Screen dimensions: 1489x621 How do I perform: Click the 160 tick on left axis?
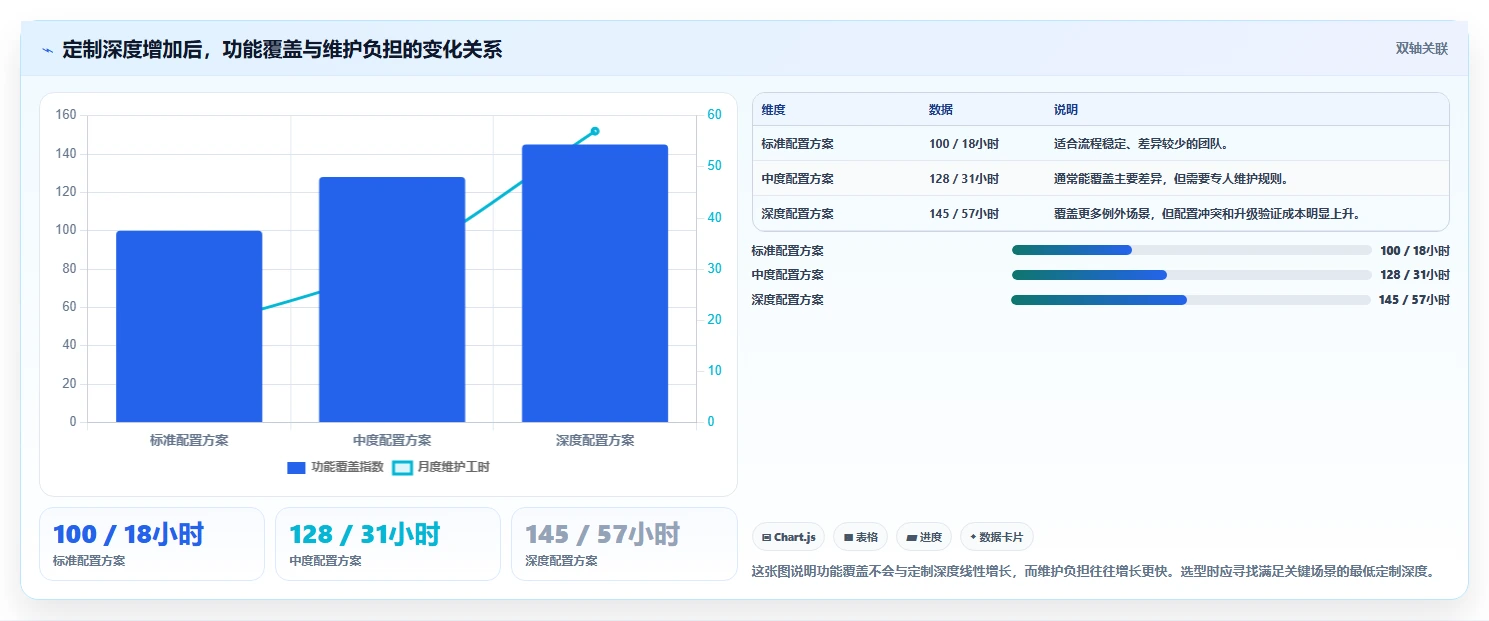(x=66, y=115)
